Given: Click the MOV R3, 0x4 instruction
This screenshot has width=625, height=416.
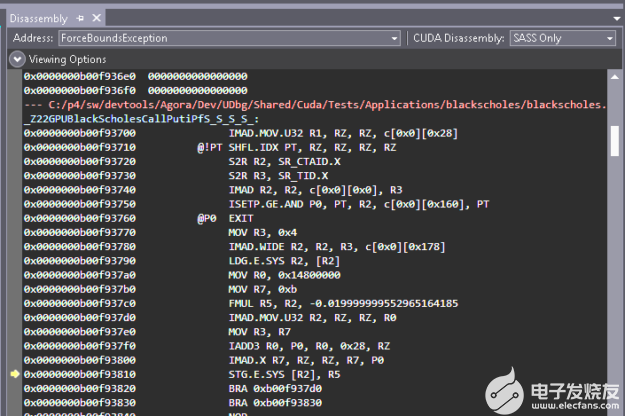Looking at the screenshot, I should [x=263, y=232].
